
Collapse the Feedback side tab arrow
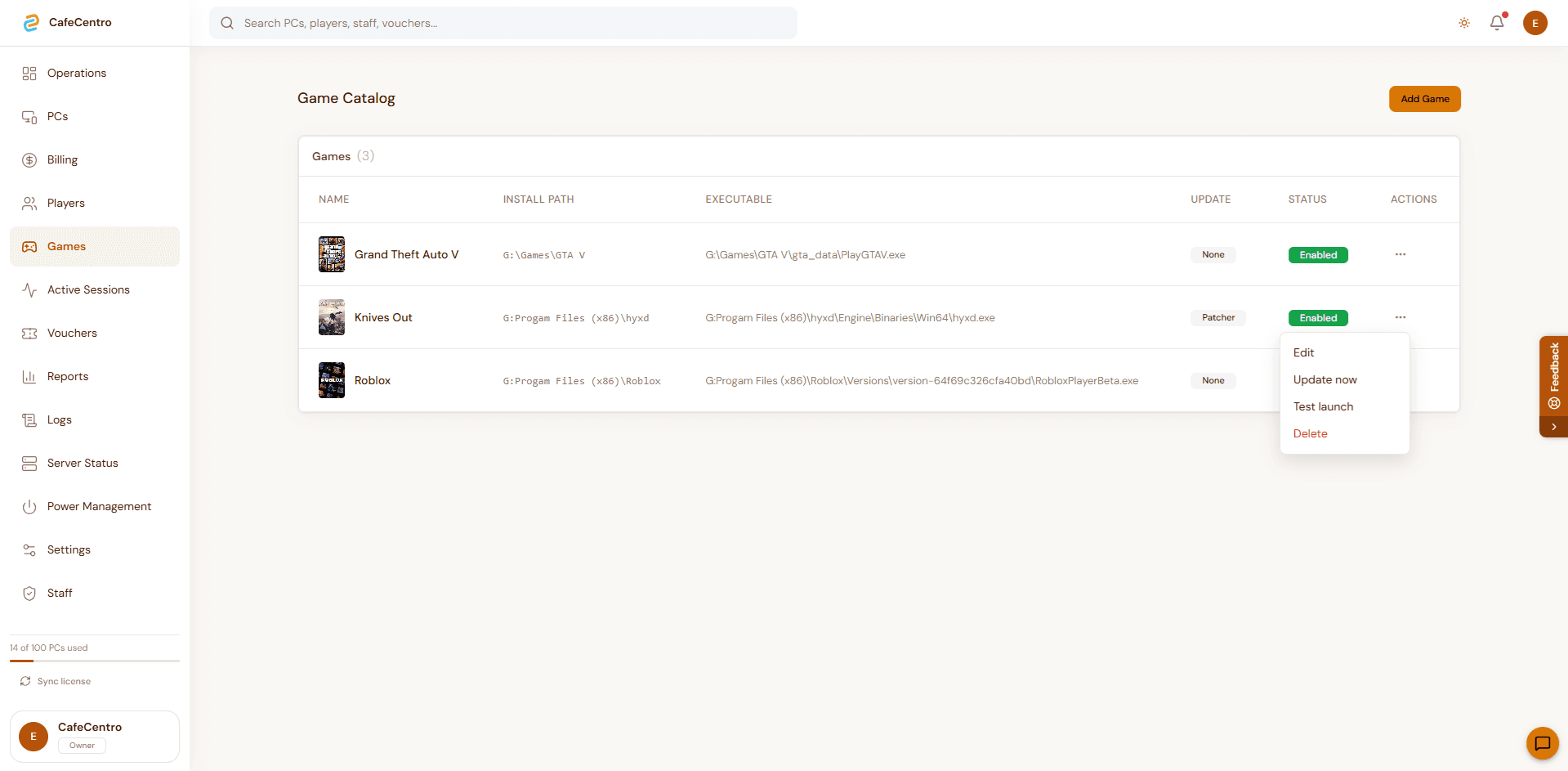point(1553,427)
